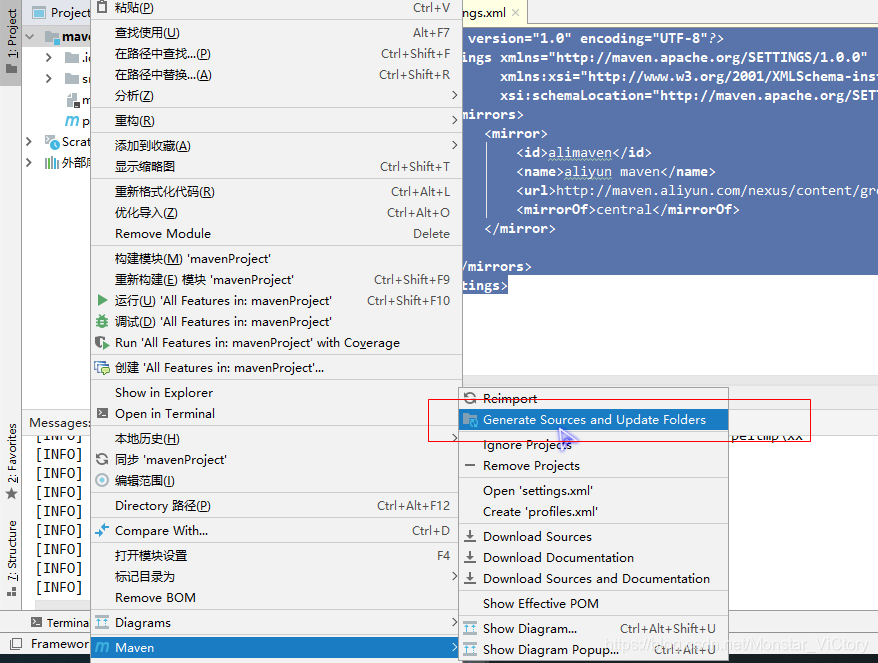The height and width of the screenshot is (663, 878).
Task: Click the Diagrams icon in context menu
Action: click(x=102, y=622)
